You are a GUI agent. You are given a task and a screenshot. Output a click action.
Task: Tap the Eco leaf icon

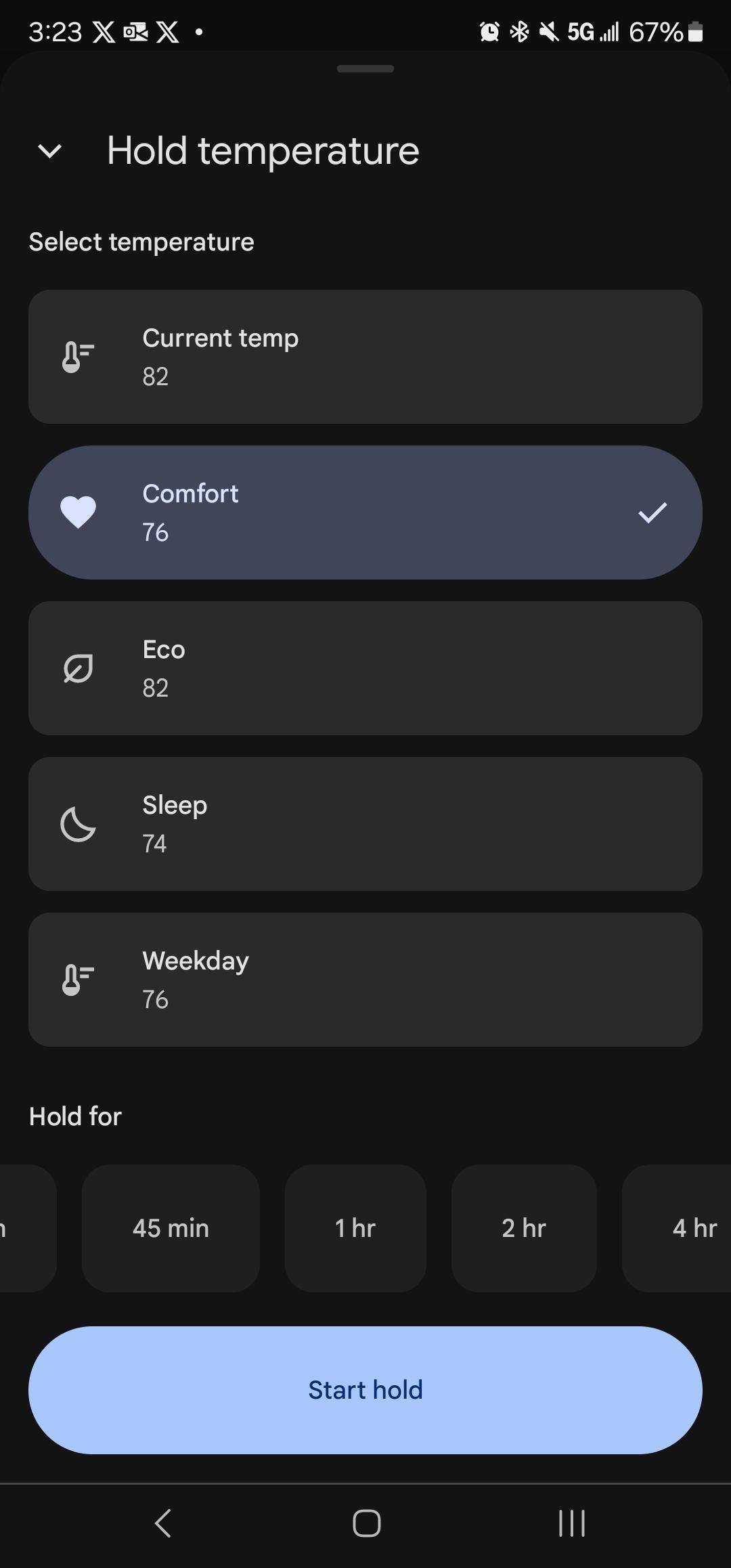[78, 668]
